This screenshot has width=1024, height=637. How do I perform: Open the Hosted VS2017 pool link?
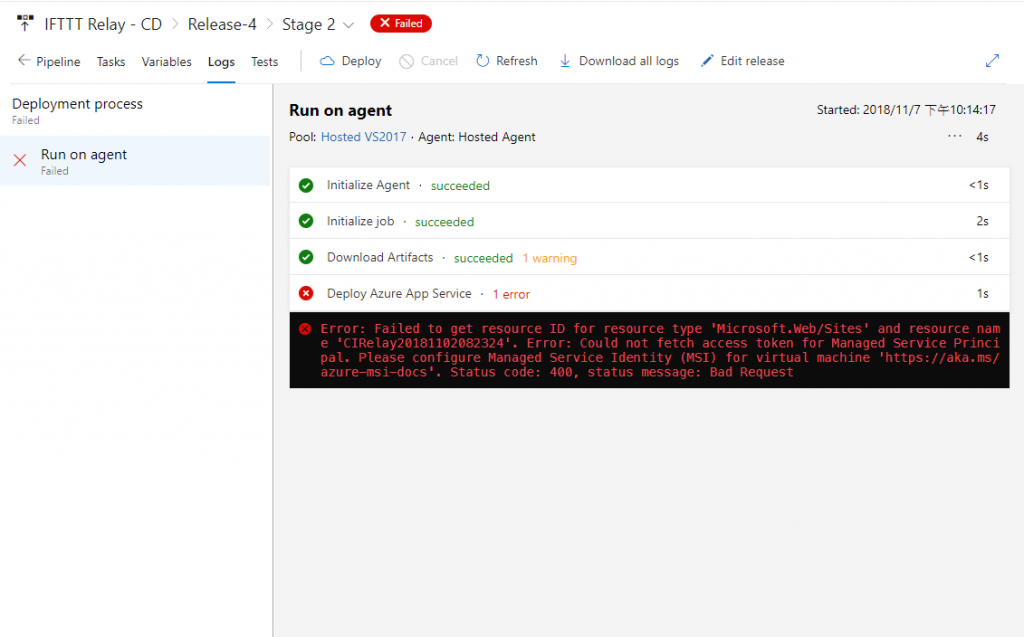(x=363, y=137)
